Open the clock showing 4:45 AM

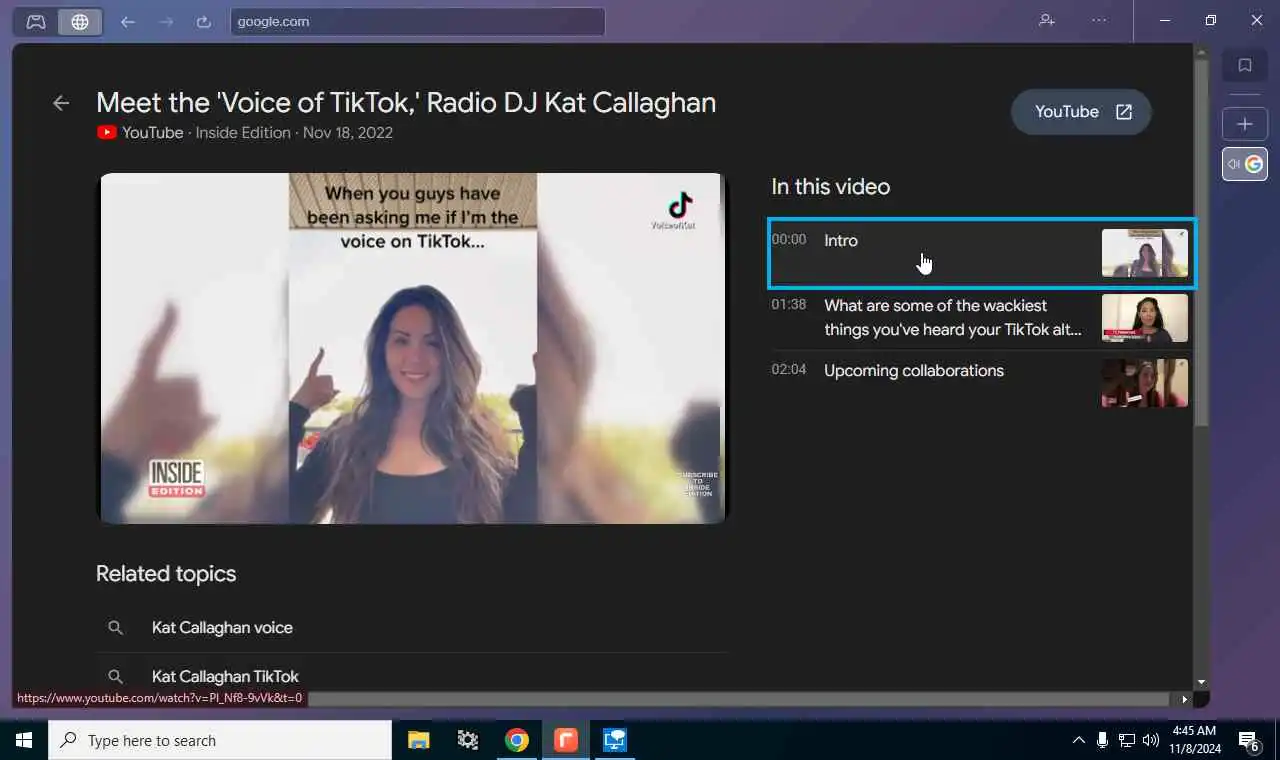1194,740
